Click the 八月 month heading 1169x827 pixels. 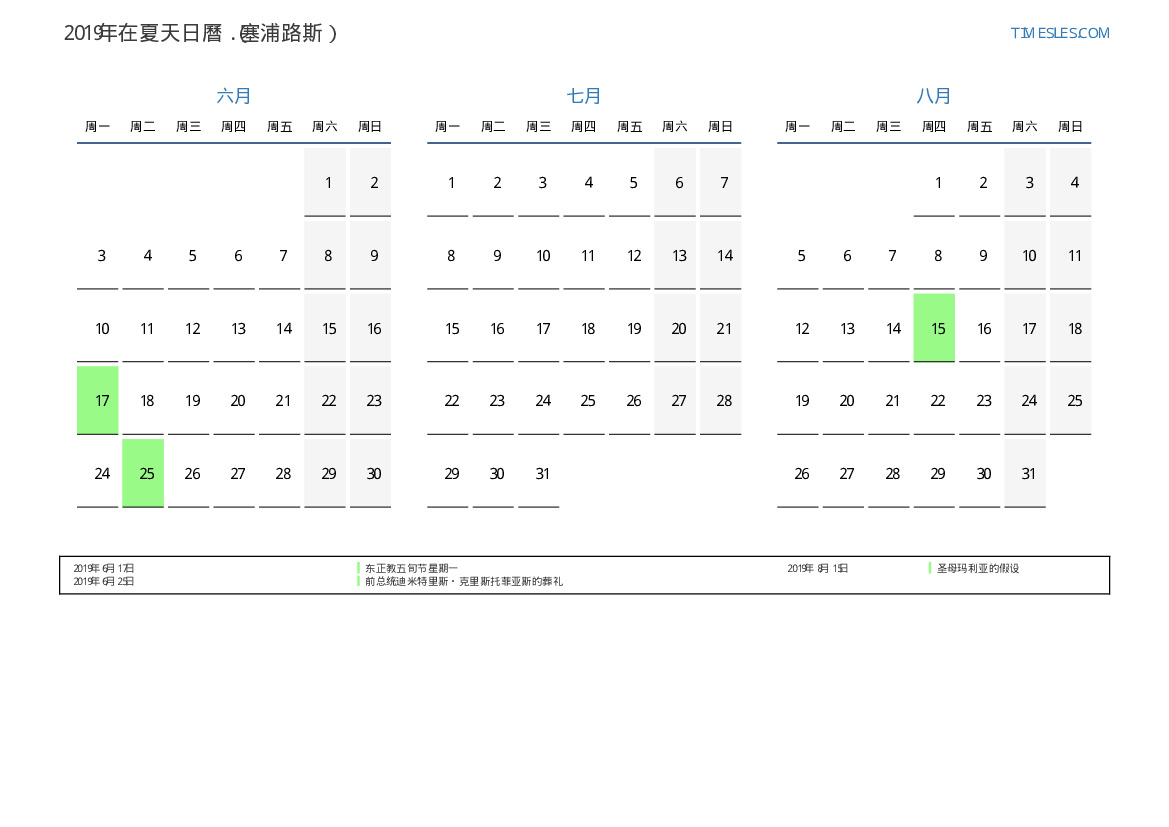click(x=934, y=96)
